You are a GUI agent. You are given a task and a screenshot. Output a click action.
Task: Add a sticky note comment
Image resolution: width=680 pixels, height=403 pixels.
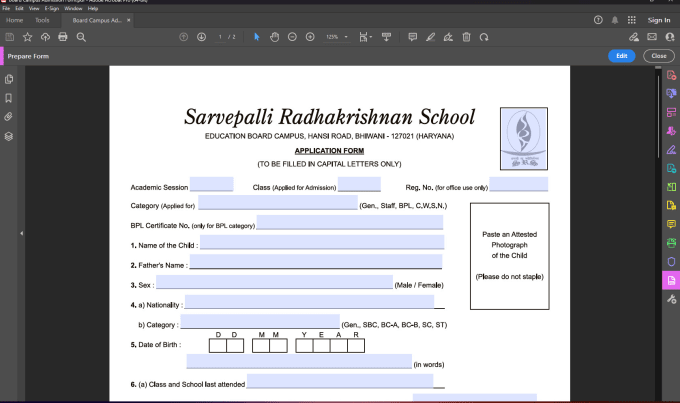point(412,37)
